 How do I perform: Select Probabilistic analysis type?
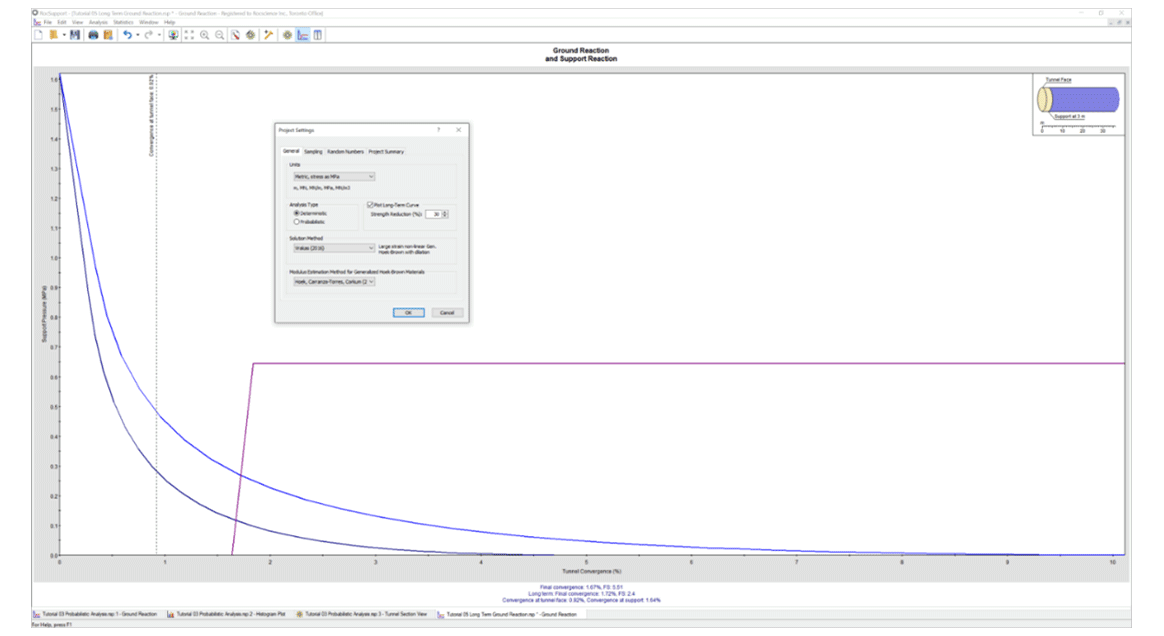pyautogui.click(x=310, y=222)
